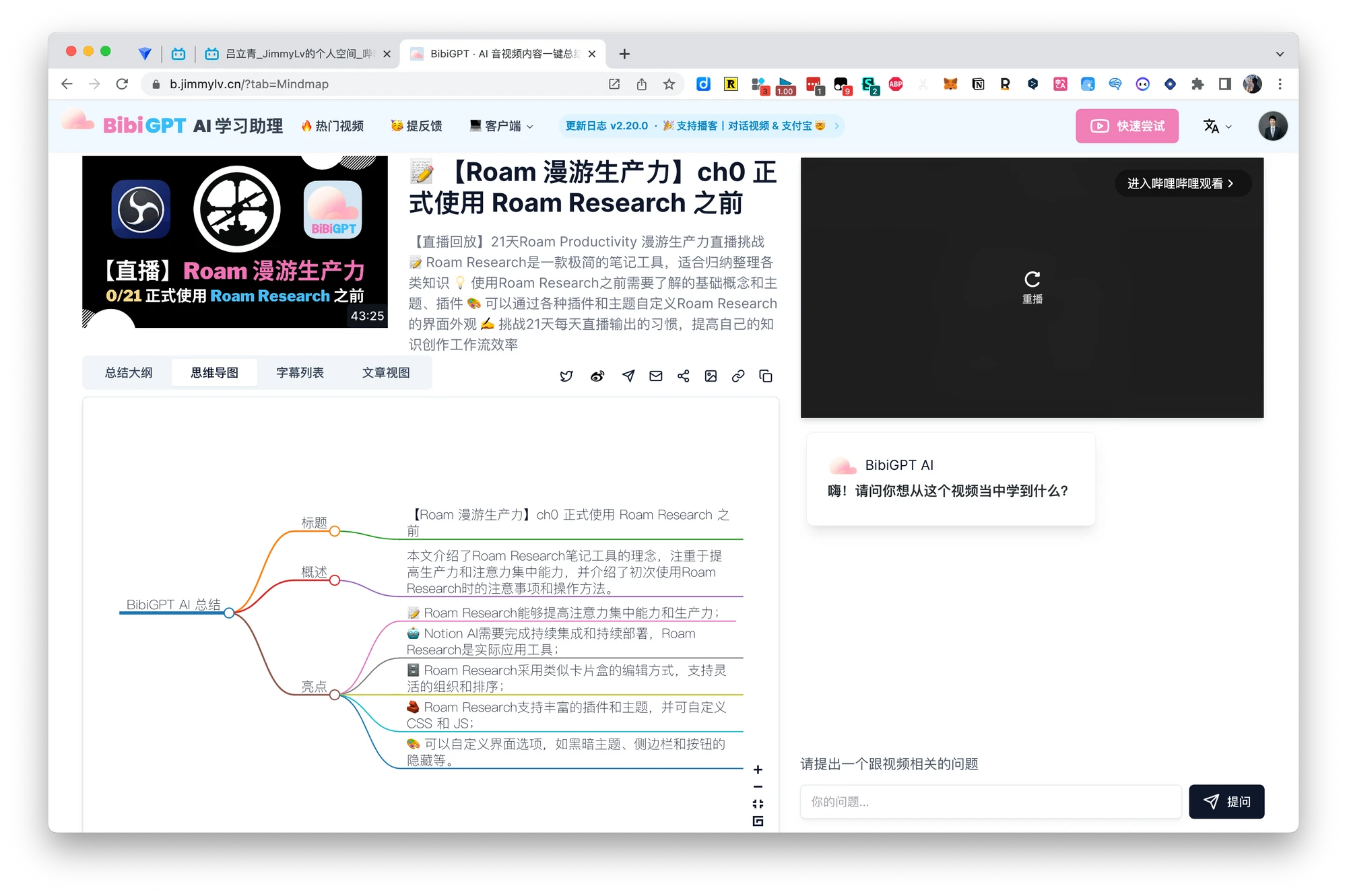Image resolution: width=1347 pixels, height=896 pixels.
Task: Open the 文章视图 tab
Action: 386,373
